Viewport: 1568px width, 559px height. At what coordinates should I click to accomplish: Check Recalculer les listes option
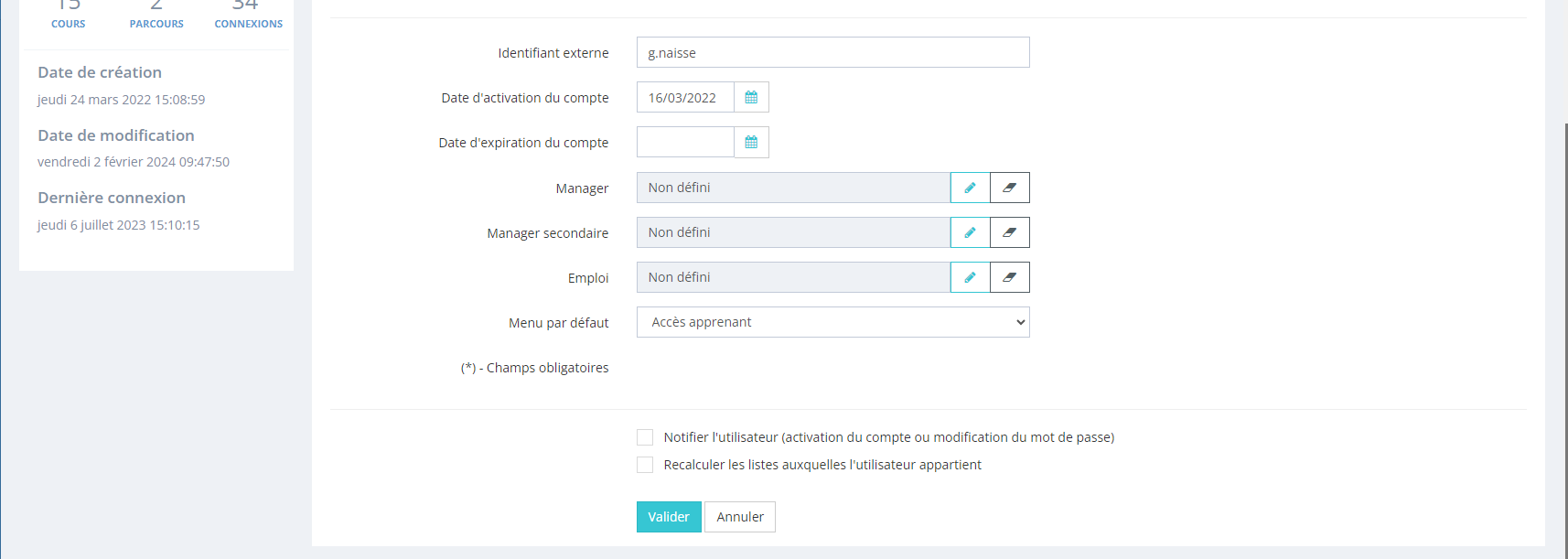point(645,465)
